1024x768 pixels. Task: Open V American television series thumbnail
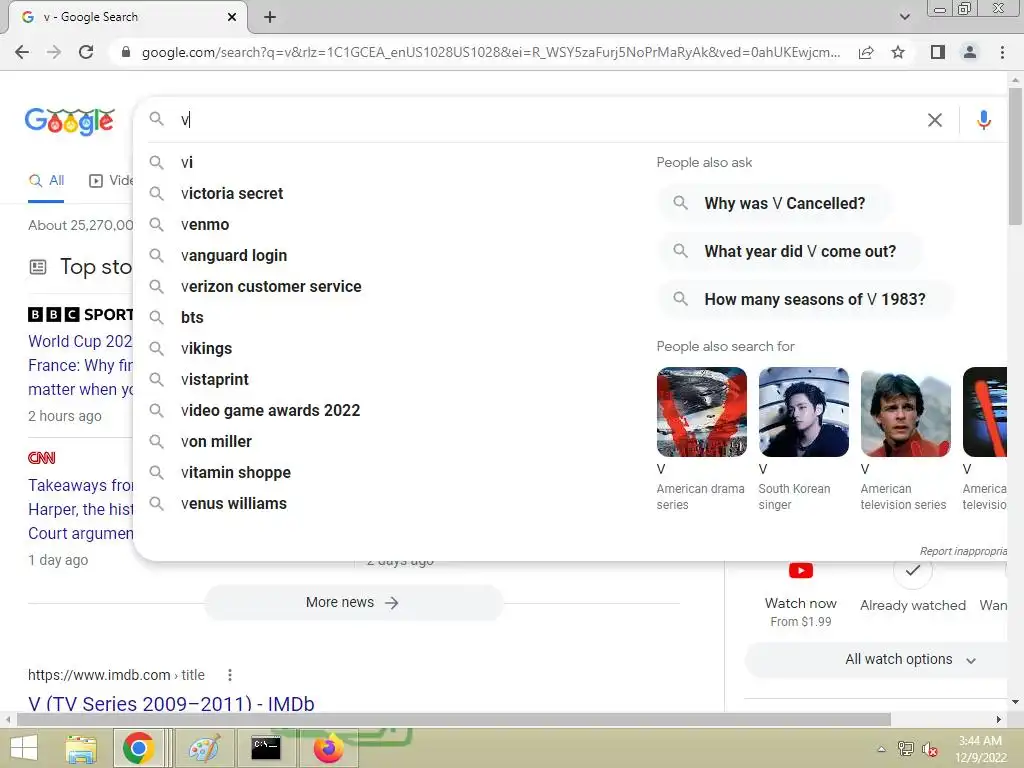click(905, 412)
